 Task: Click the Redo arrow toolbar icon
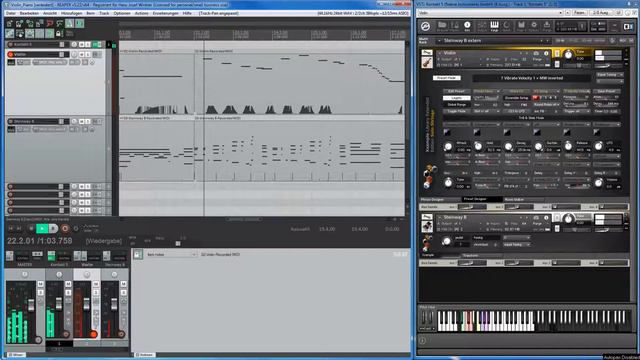click(x=60, y=23)
